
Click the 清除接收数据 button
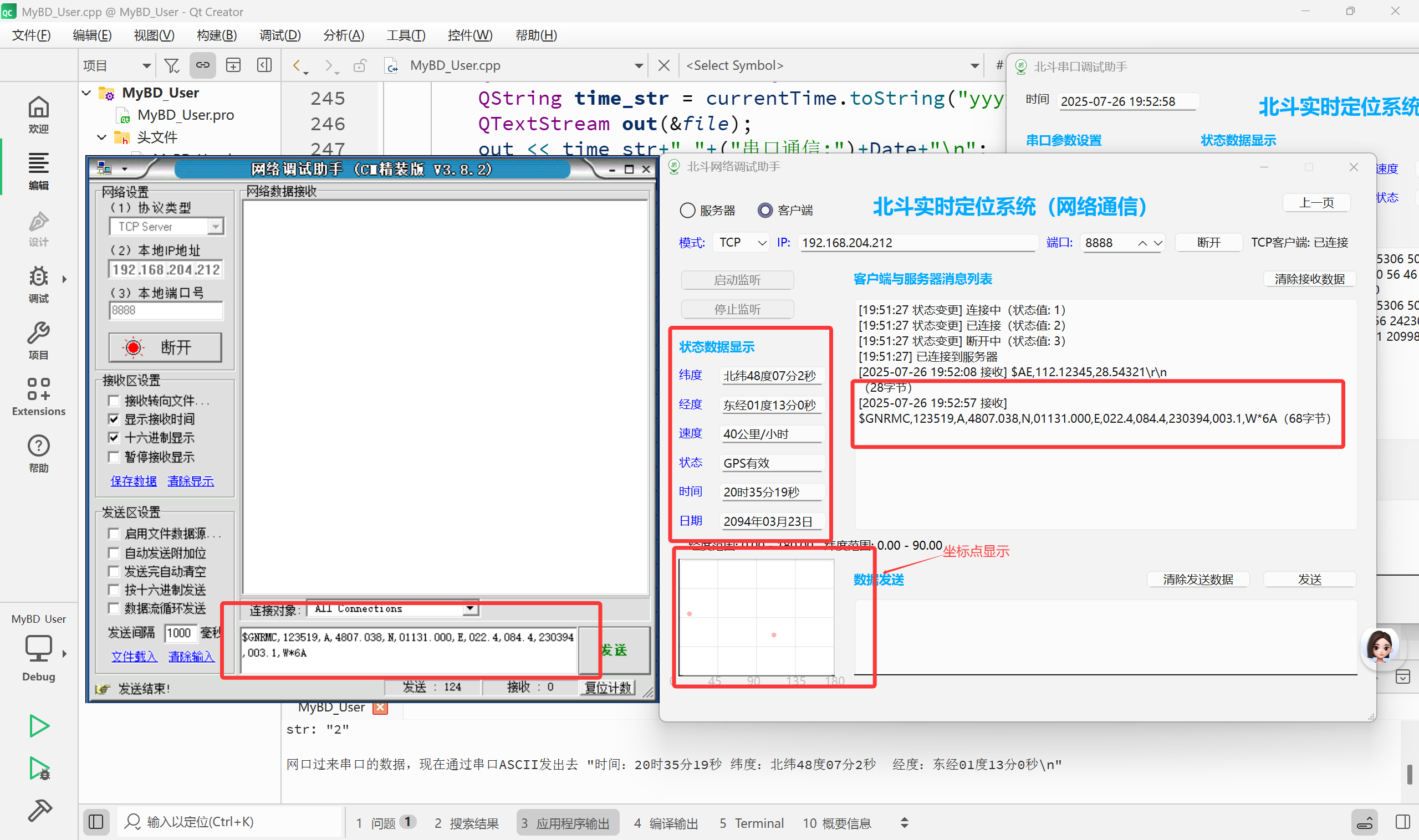(x=1309, y=279)
